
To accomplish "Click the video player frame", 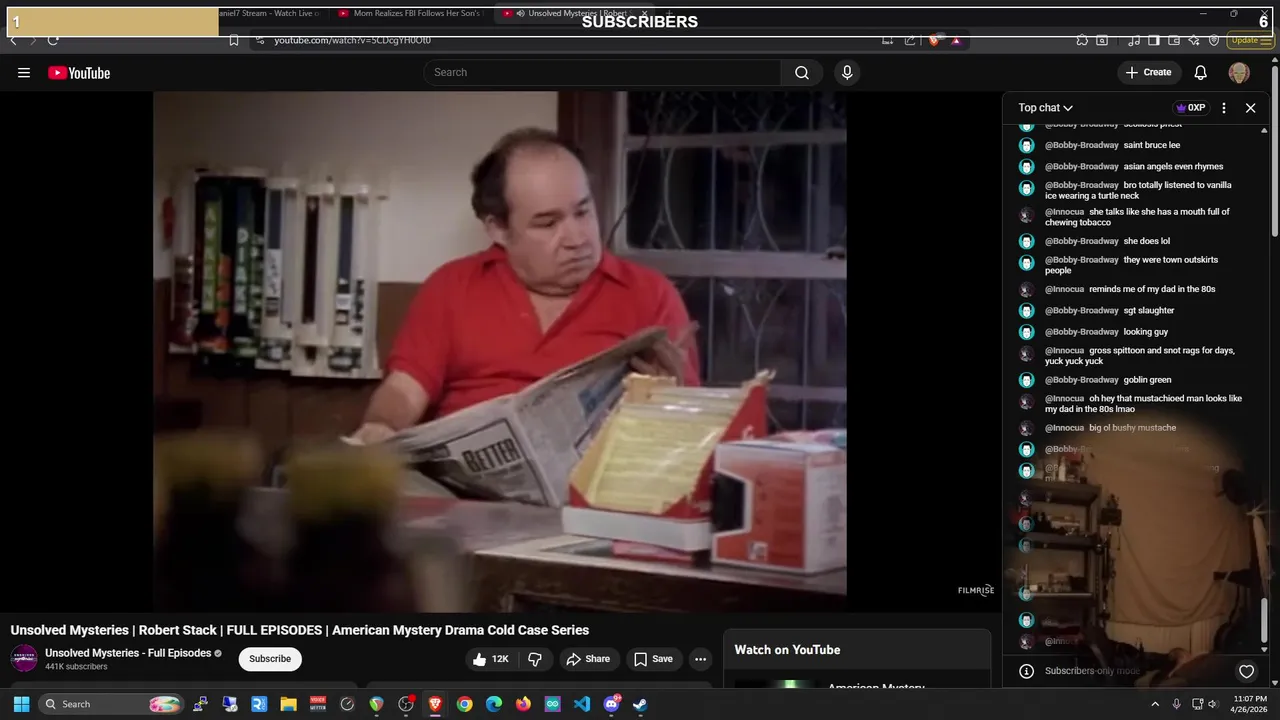I will 500,351.
